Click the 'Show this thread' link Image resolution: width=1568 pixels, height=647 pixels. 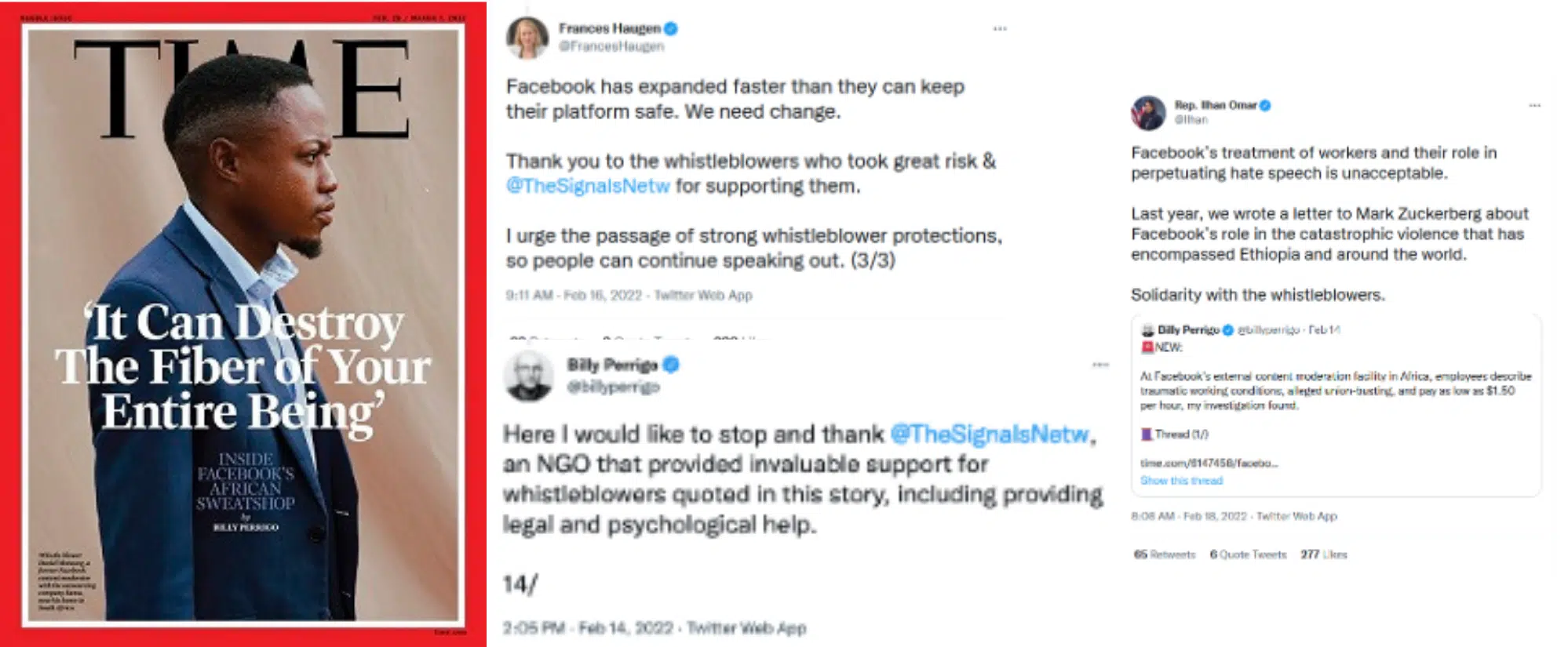1181,480
